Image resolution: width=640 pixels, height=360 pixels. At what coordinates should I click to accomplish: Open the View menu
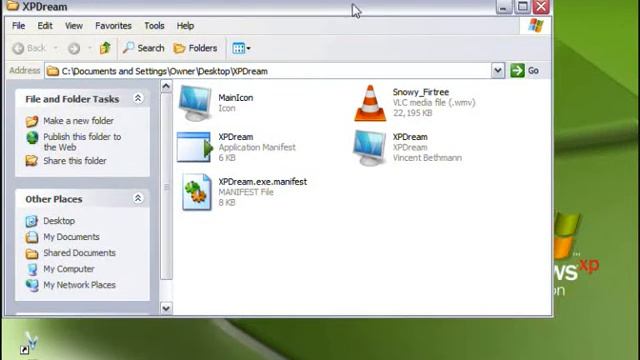[74, 26]
